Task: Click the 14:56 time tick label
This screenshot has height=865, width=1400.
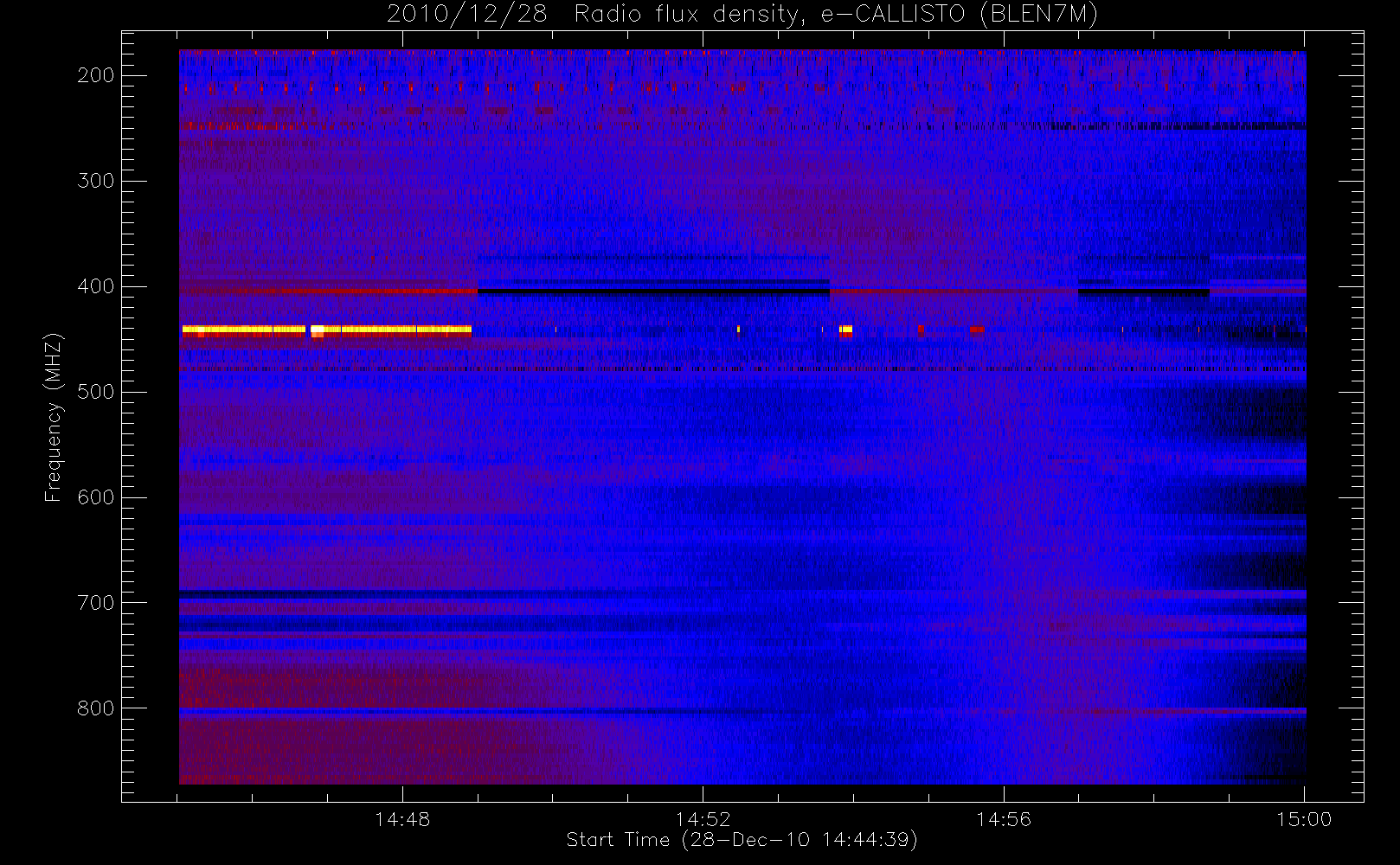Action: point(1004,819)
